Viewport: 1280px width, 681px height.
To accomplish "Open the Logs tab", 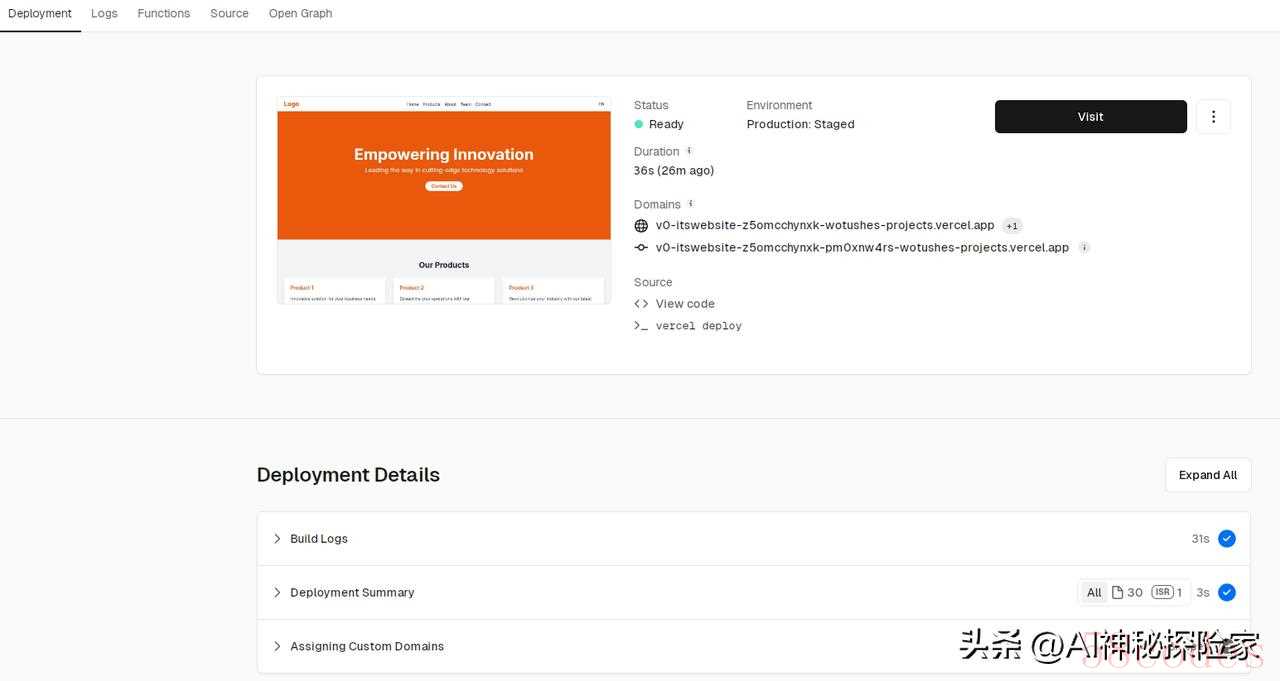I will tap(104, 14).
